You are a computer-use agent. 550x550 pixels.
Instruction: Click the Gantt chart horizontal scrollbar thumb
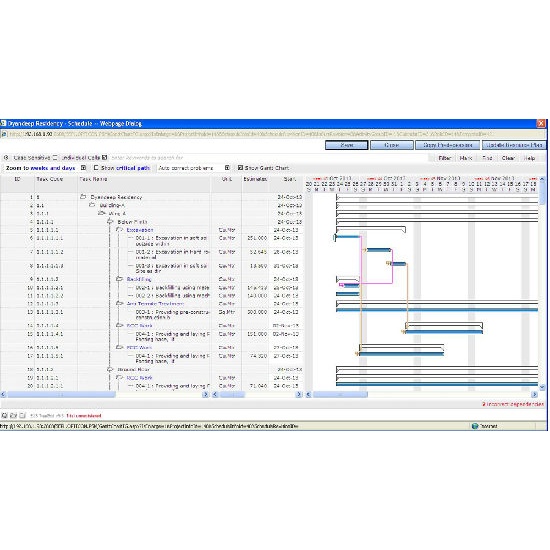[x=340, y=395]
